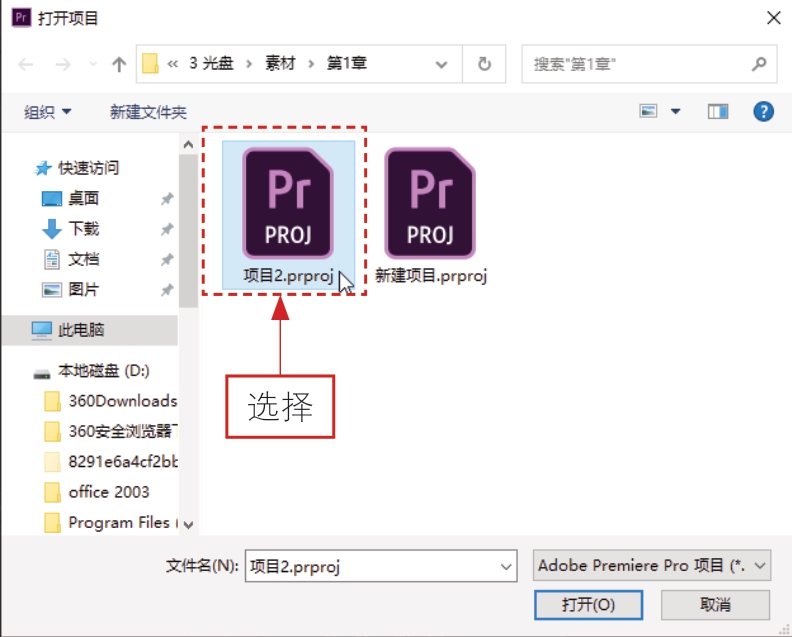Change view with the view icon
Viewport: 792px width, 637px height.
click(648, 111)
